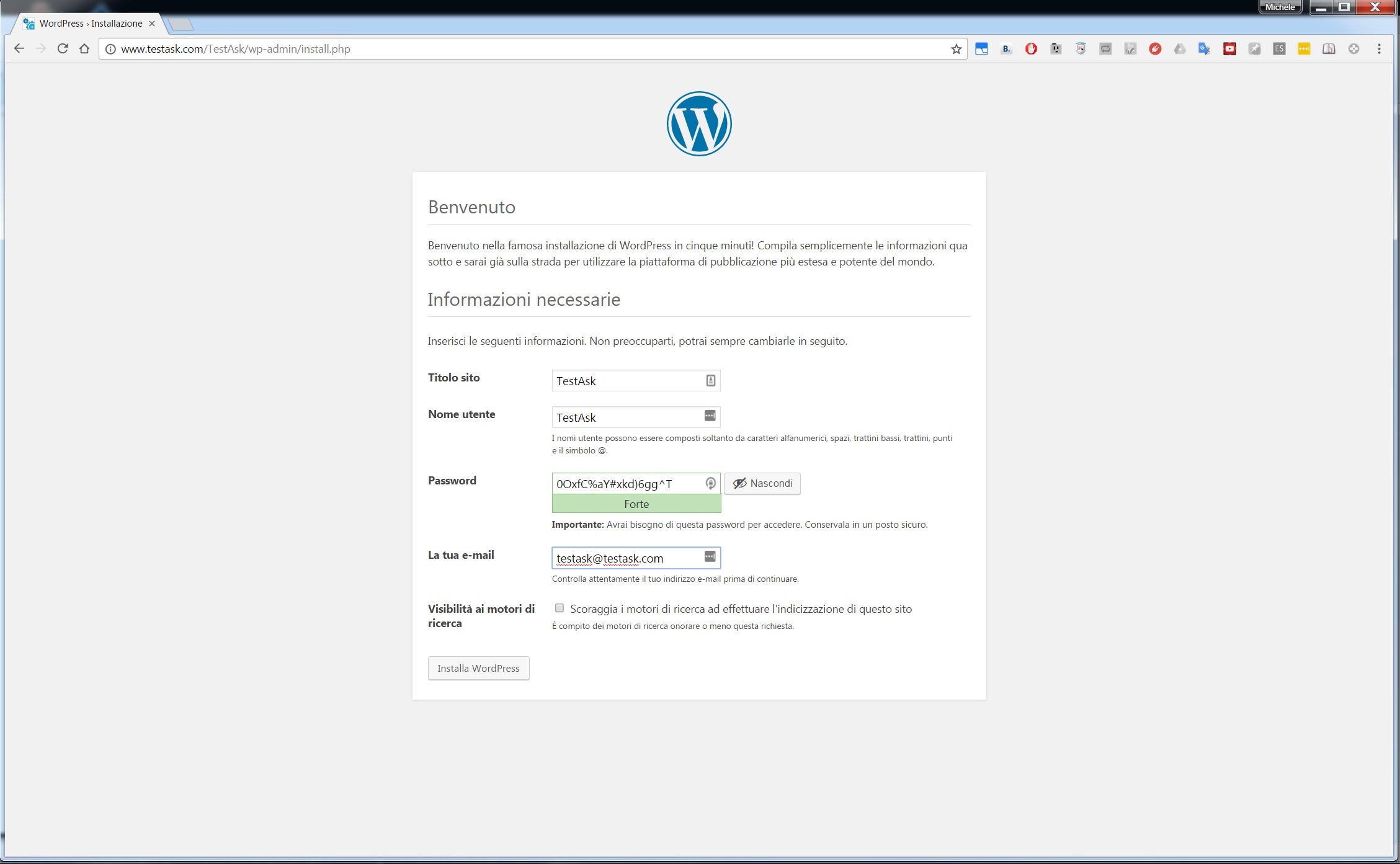The width and height of the screenshot is (1400, 864).
Task: Open the Booking 'B.' extension
Action: pyautogui.click(x=1006, y=49)
